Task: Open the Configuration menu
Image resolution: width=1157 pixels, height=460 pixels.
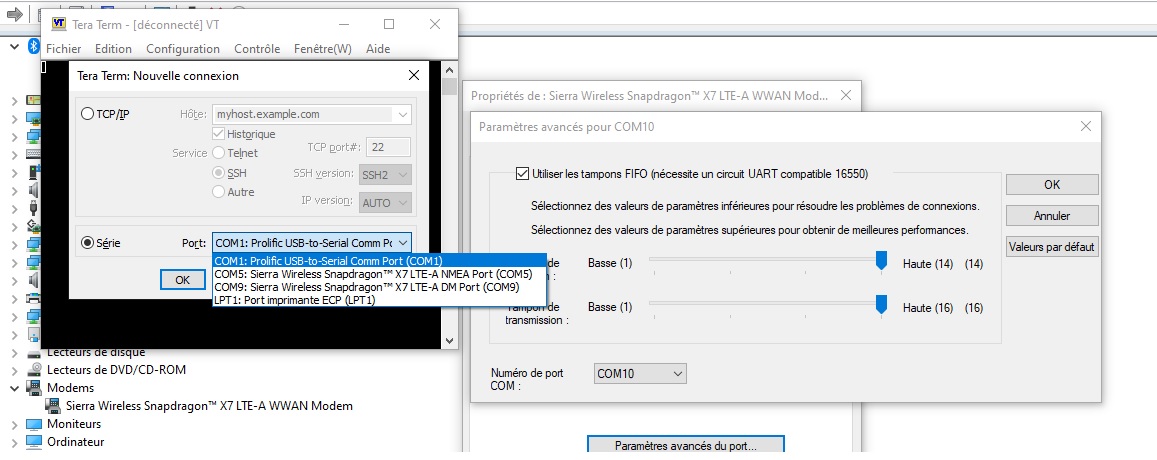Action: 183,49
